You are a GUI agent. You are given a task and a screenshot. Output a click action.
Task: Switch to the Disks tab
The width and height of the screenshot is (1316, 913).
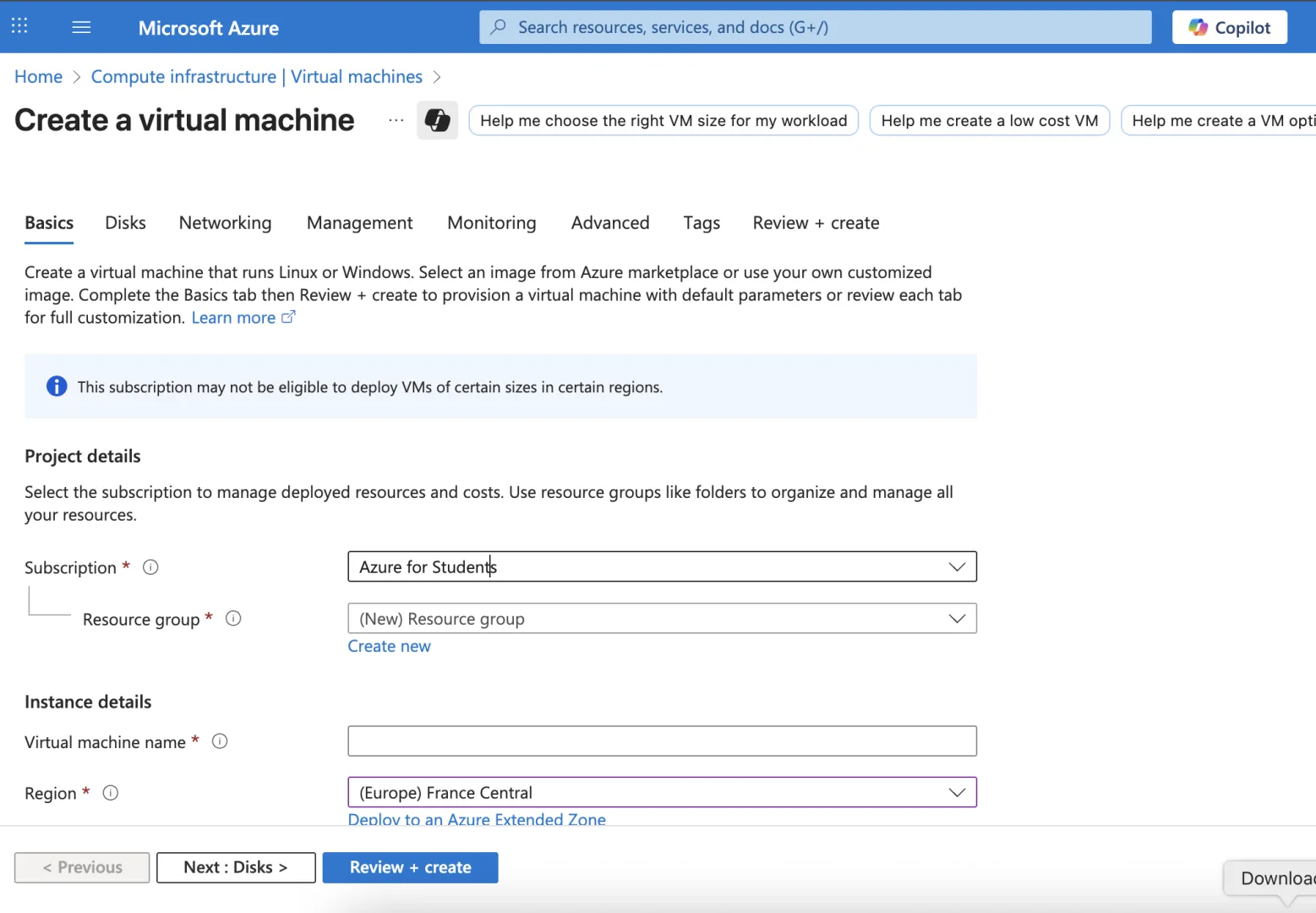(x=125, y=223)
